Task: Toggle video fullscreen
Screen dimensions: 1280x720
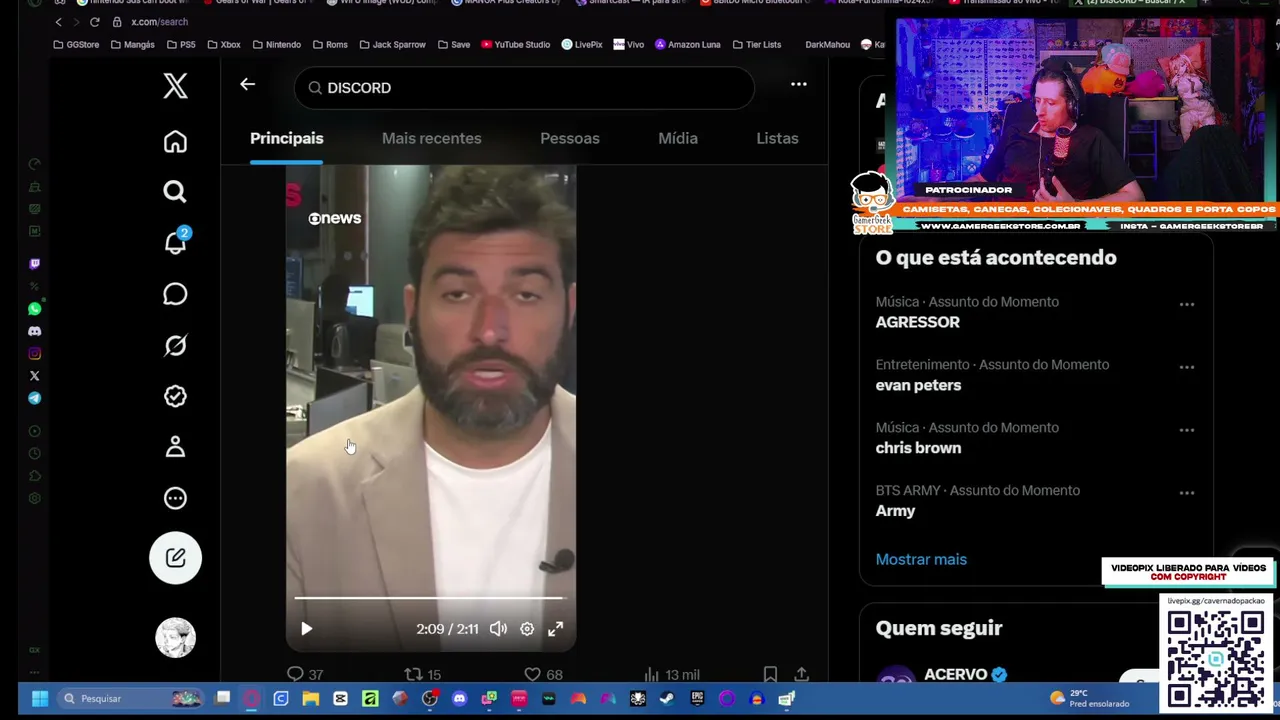Action: [x=555, y=629]
